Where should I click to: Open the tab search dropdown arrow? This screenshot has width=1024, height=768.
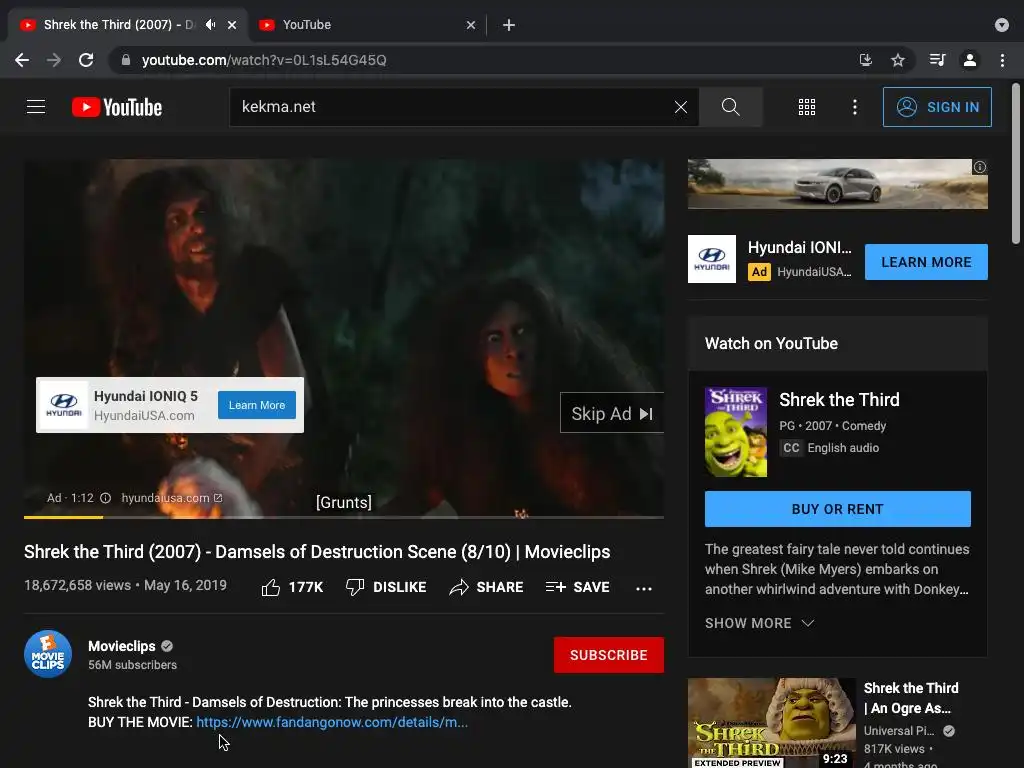(x=1002, y=25)
